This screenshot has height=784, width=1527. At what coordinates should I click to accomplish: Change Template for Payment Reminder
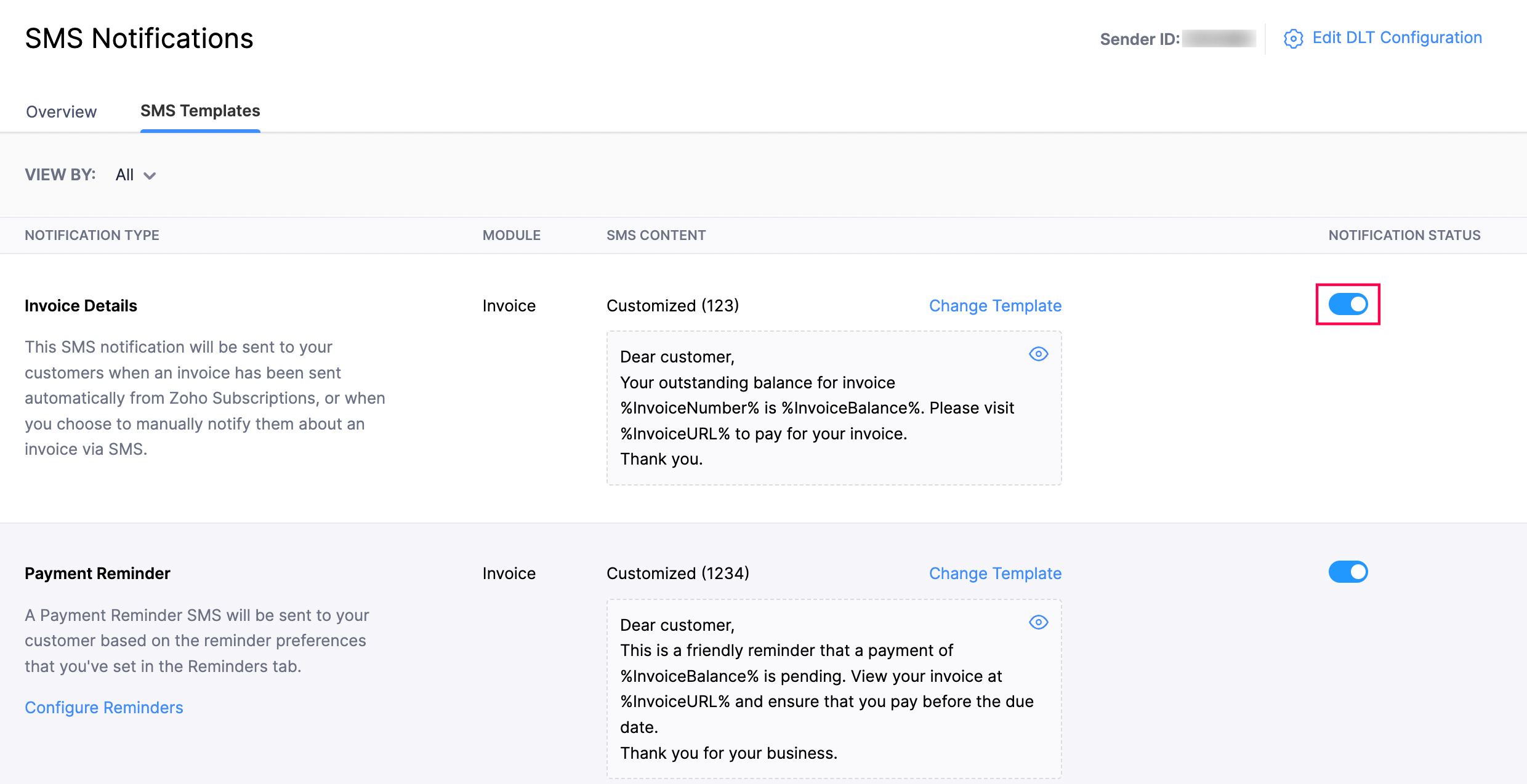pos(995,574)
